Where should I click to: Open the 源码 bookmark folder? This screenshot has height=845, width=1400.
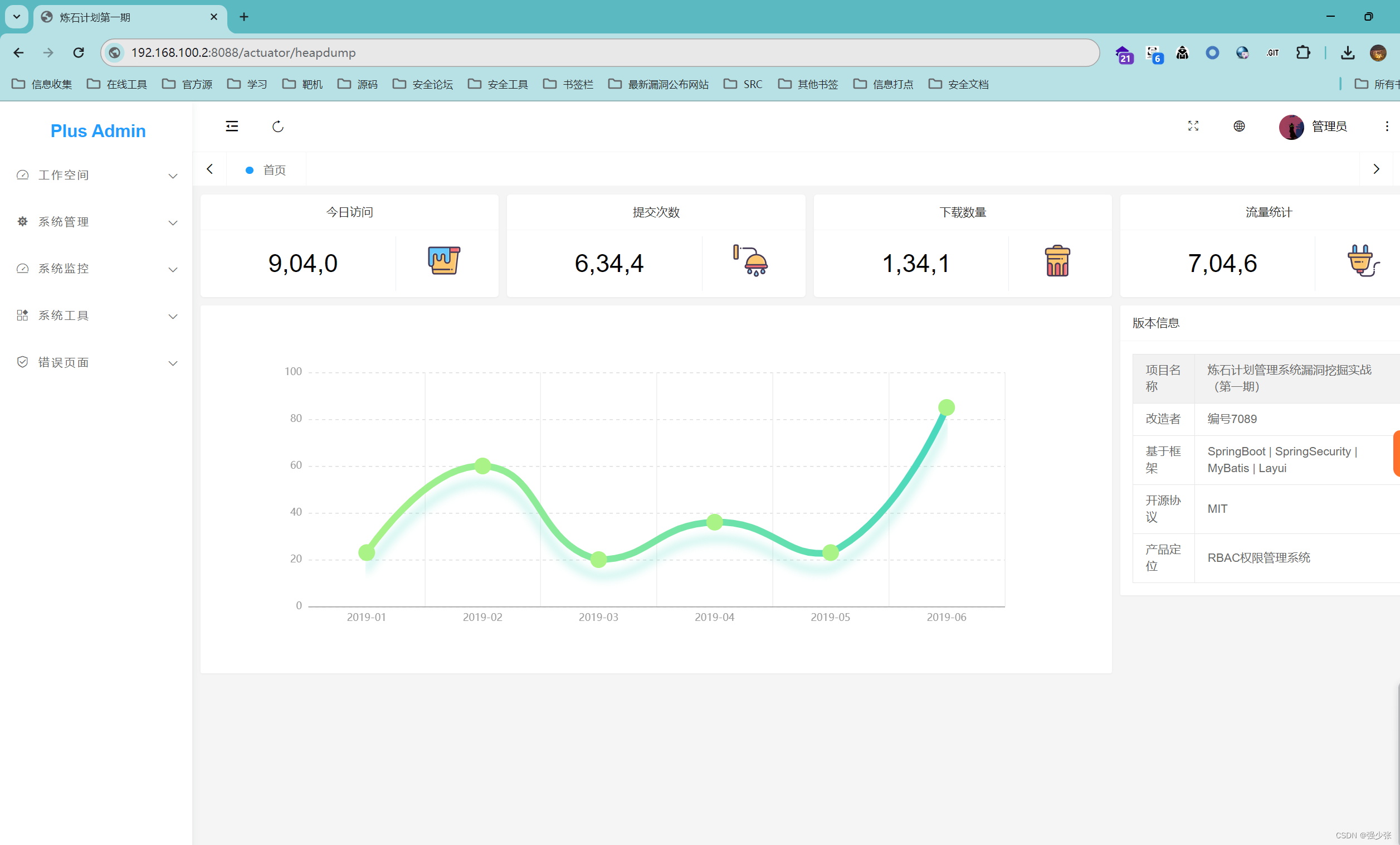click(x=358, y=84)
